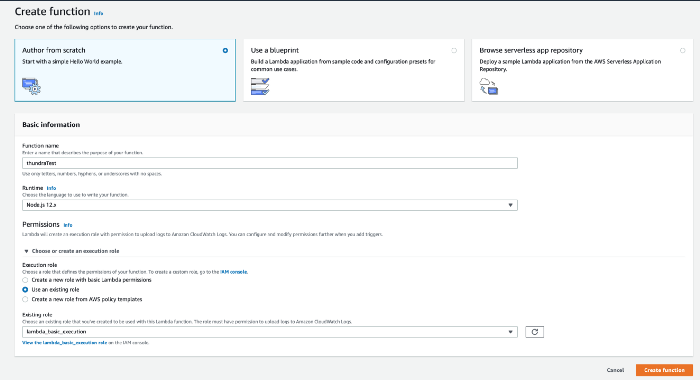Collapse Choose or create an execution role

tap(71, 251)
